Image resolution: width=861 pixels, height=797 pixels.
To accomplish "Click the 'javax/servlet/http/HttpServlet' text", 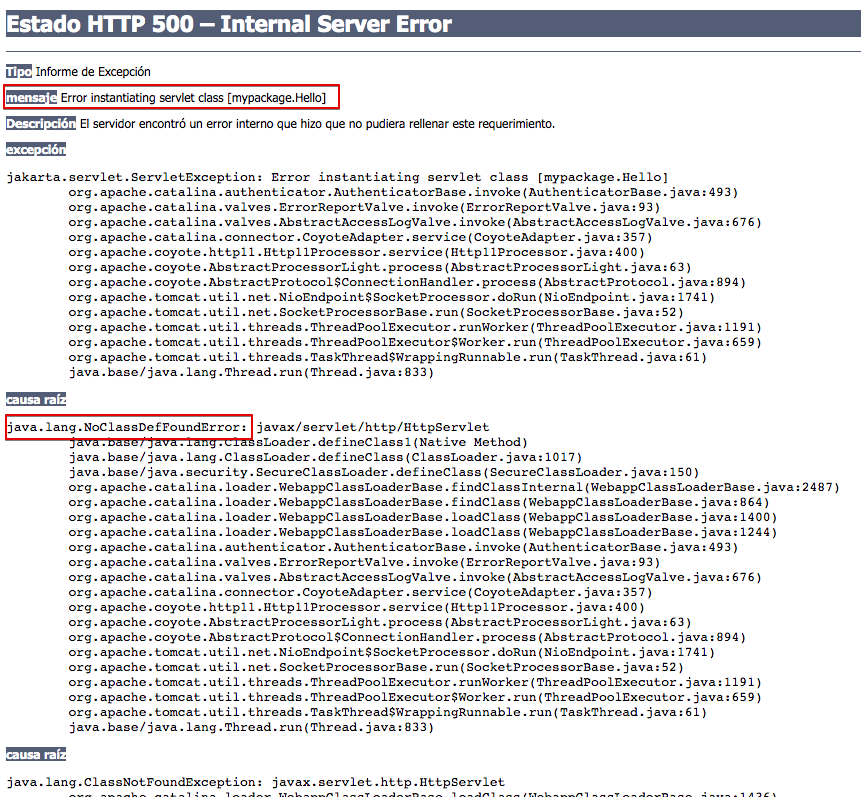I will (x=372, y=427).
